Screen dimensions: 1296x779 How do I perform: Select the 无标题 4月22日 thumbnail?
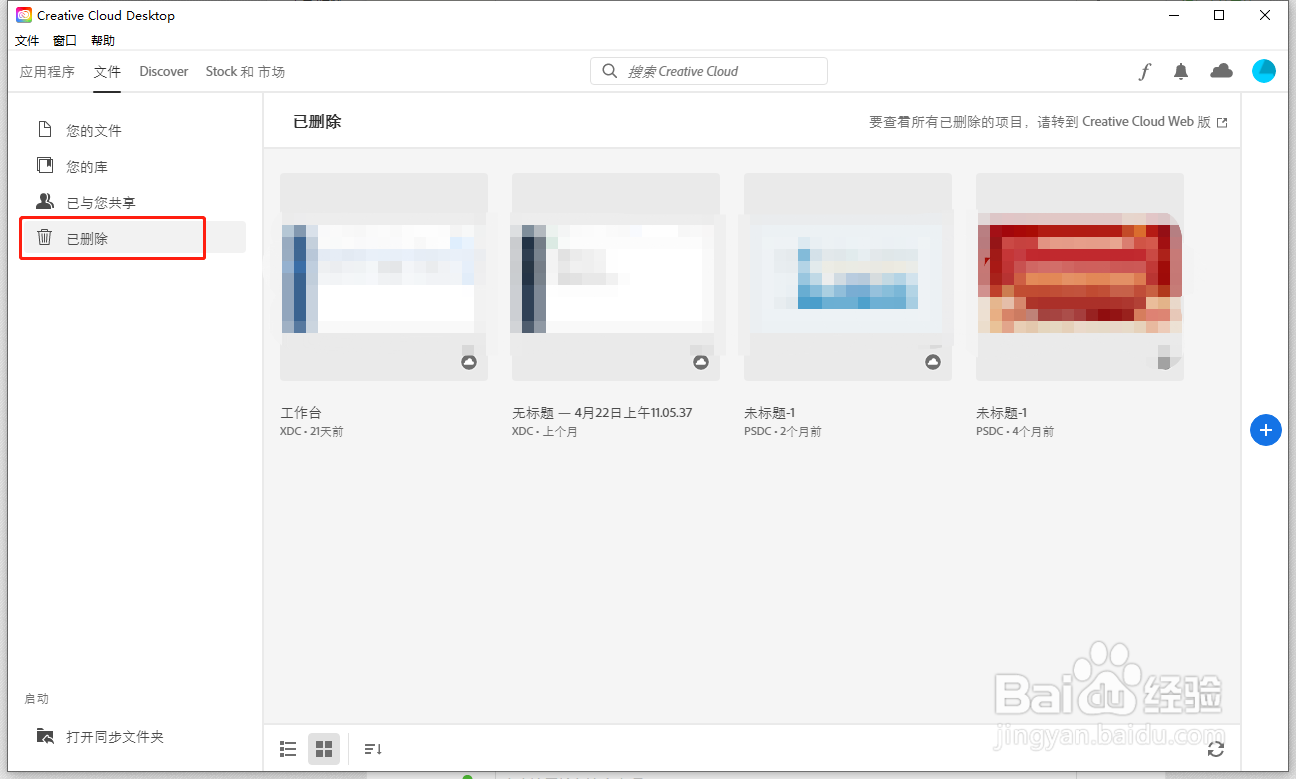(x=616, y=277)
